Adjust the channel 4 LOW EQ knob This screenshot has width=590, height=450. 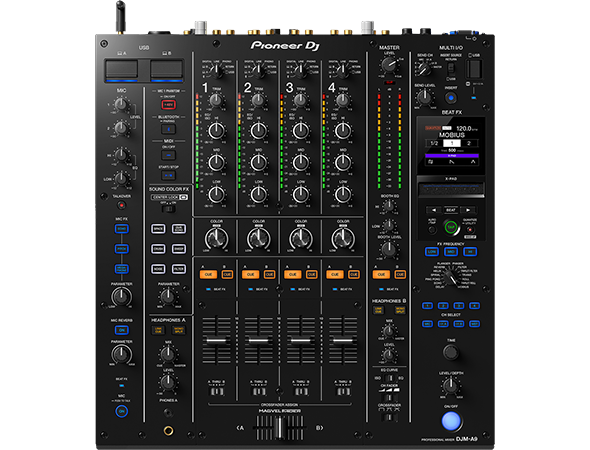click(x=343, y=194)
